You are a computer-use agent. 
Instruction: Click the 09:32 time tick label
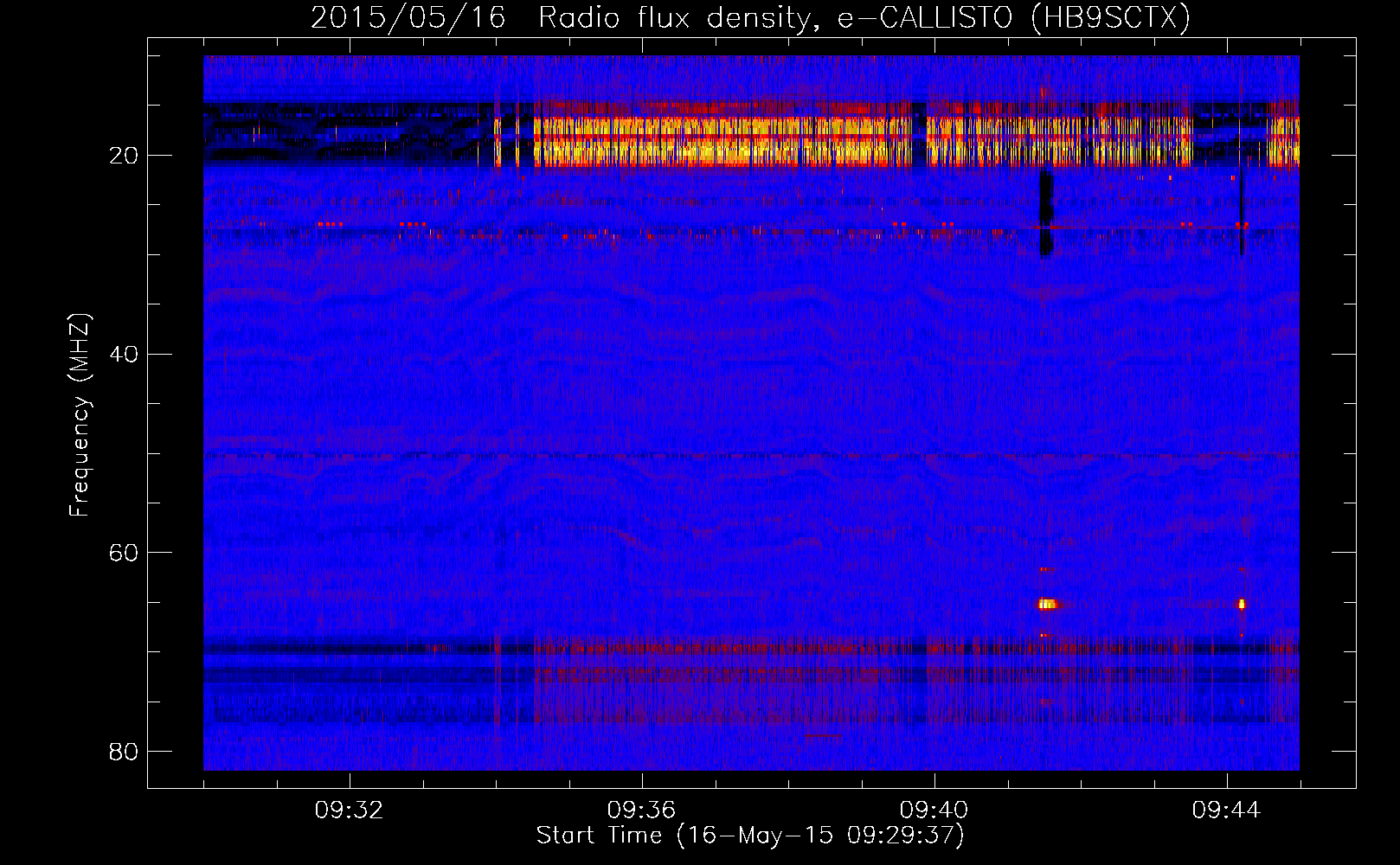click(349, 811)
